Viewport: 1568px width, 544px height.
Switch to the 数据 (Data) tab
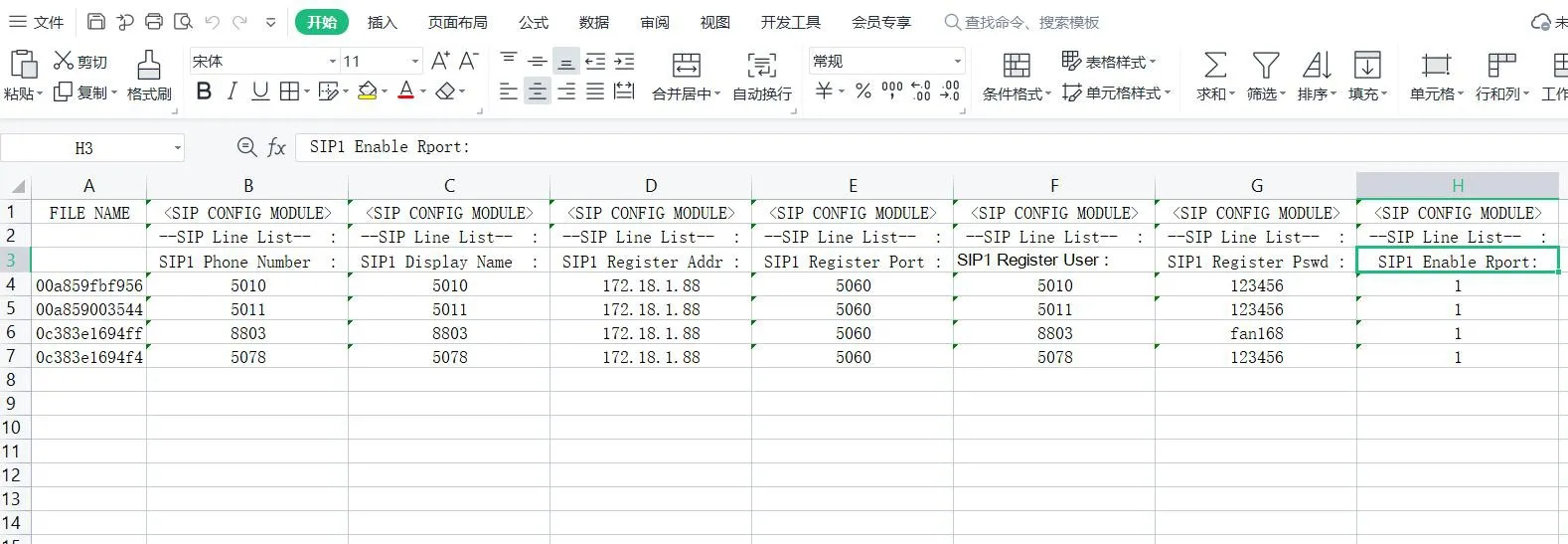pos(594,22)
